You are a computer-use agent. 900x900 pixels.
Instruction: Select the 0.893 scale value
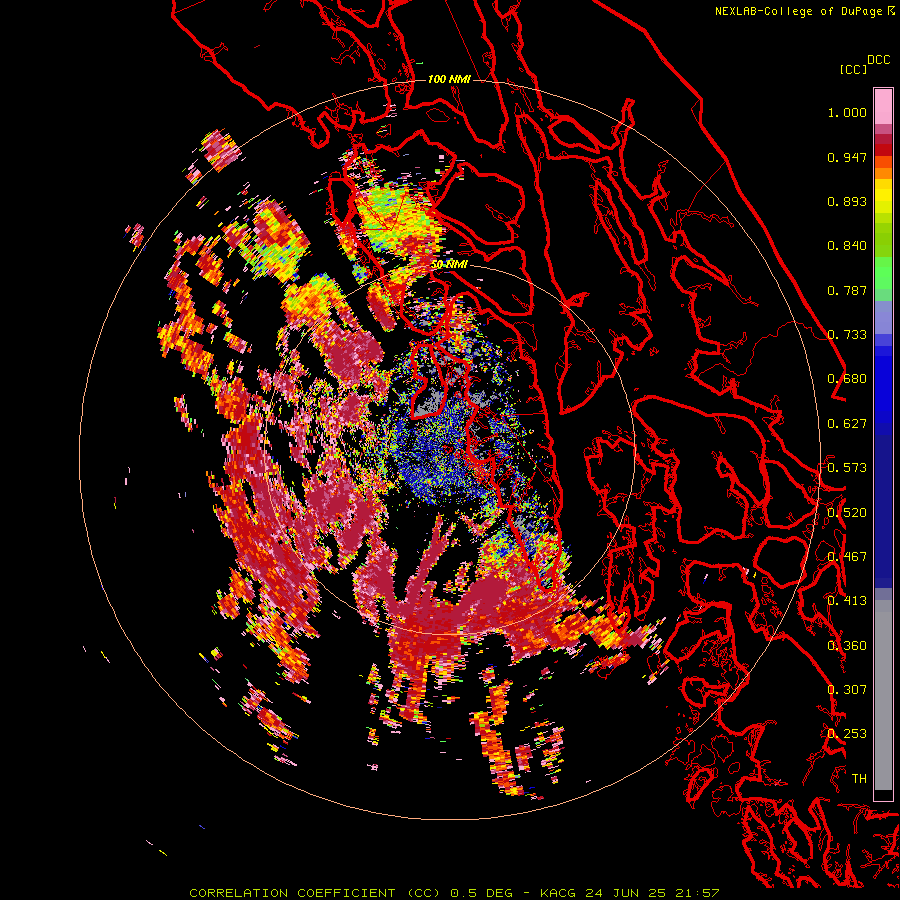click(x=847, y=201)
